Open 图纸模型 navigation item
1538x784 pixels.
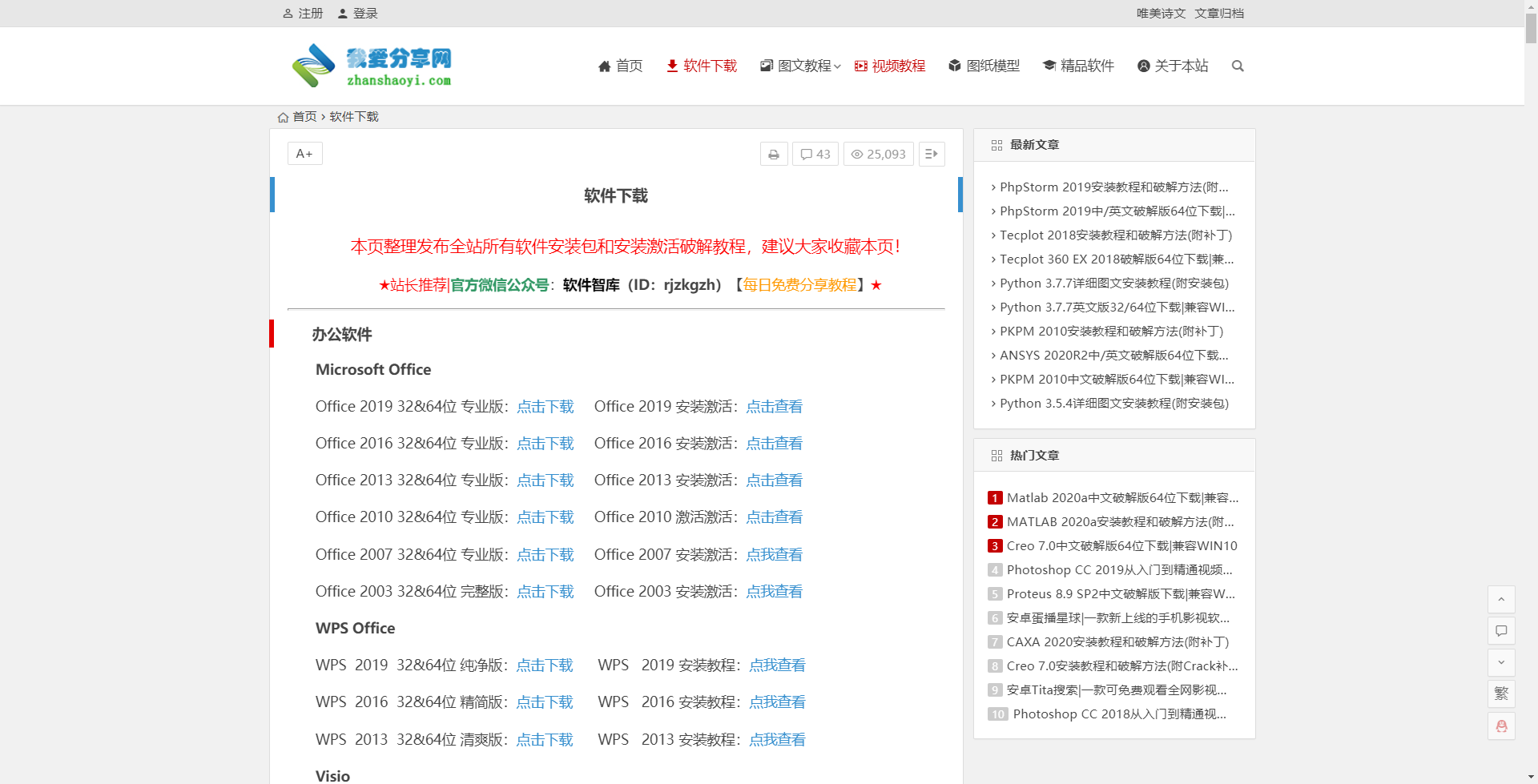(x=984, y=66)
